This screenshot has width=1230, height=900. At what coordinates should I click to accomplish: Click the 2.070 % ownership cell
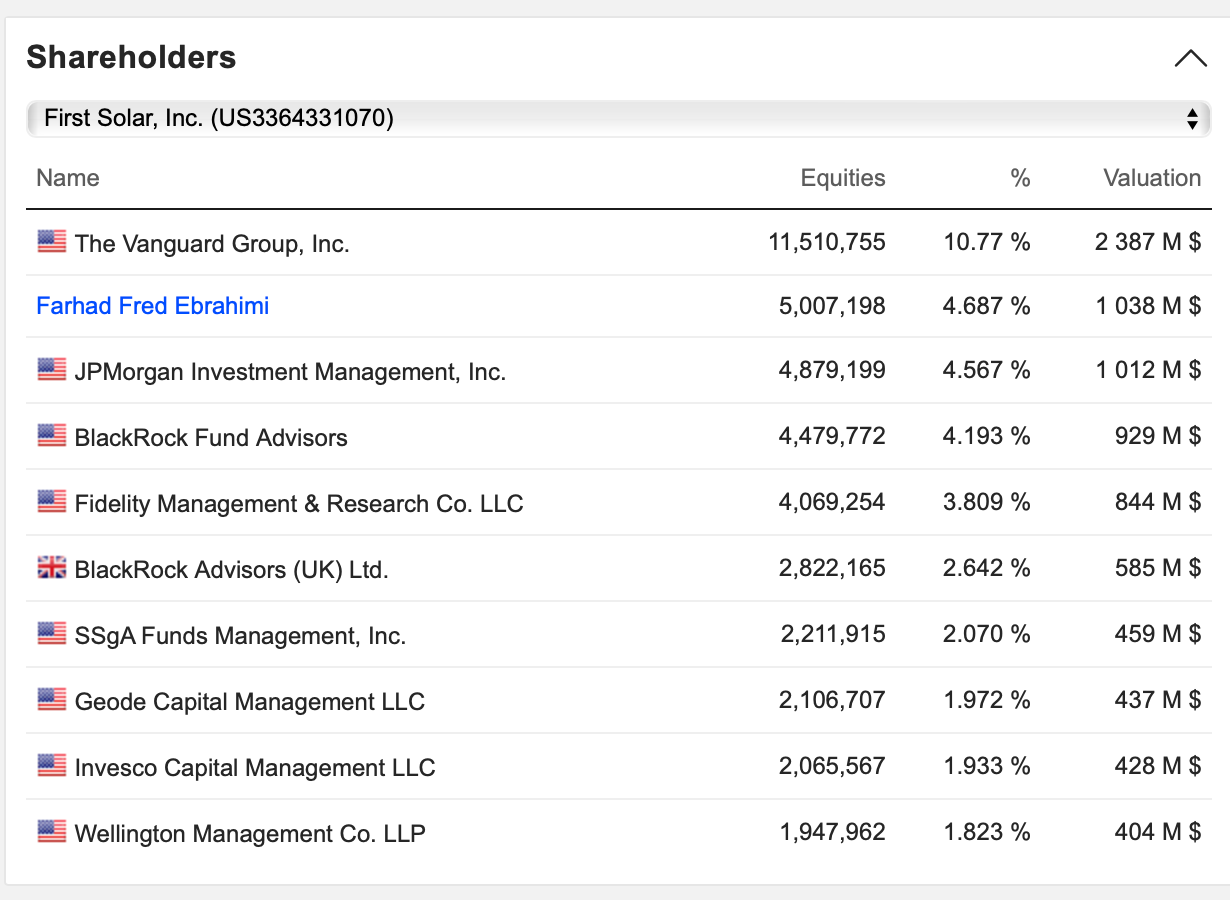[x=987, y=634]
